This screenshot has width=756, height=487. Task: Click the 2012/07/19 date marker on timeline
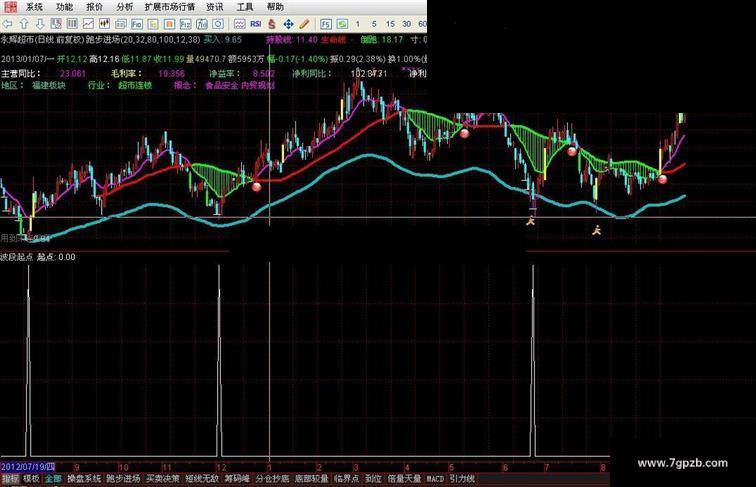[x=28, y=467]
